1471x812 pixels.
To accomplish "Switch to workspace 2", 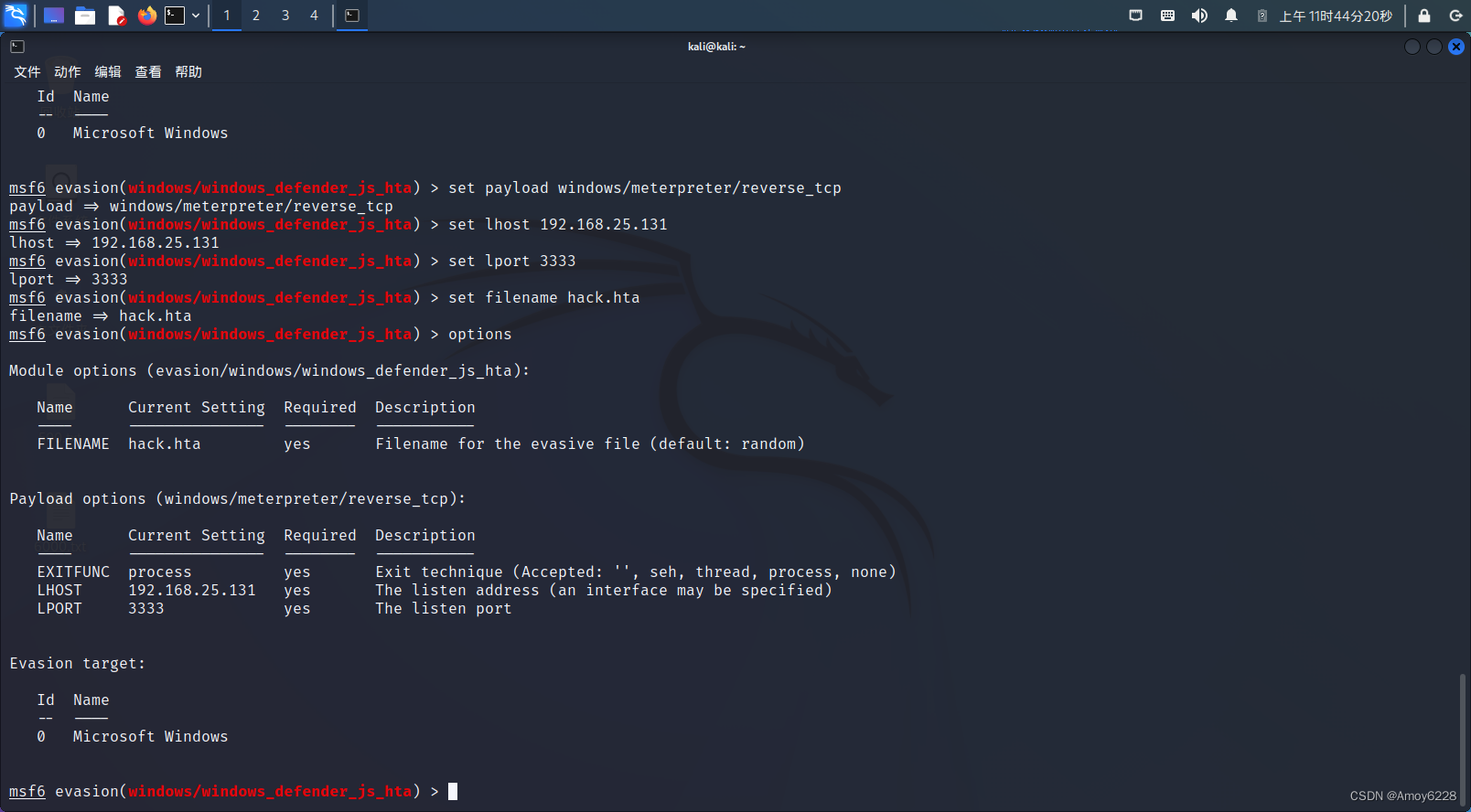I will 256,16.
